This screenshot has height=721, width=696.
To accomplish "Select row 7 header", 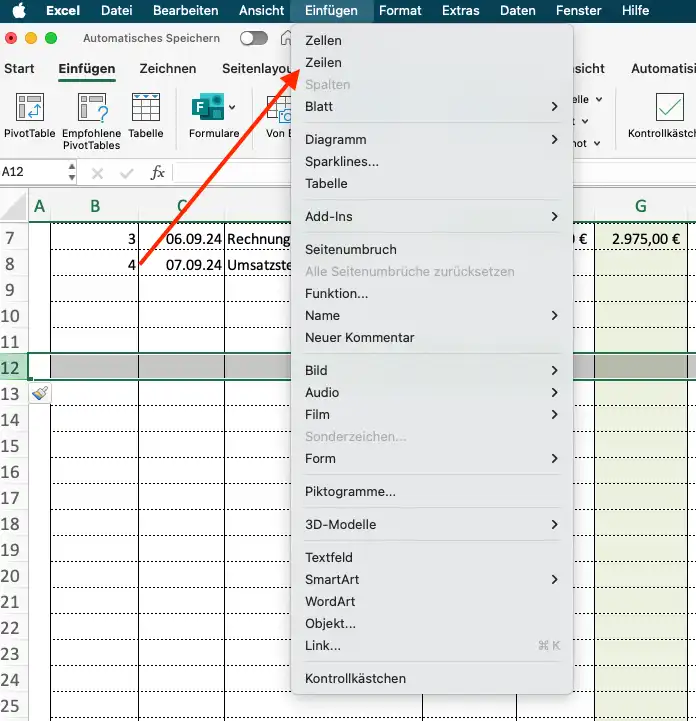I will coord(13,238).
